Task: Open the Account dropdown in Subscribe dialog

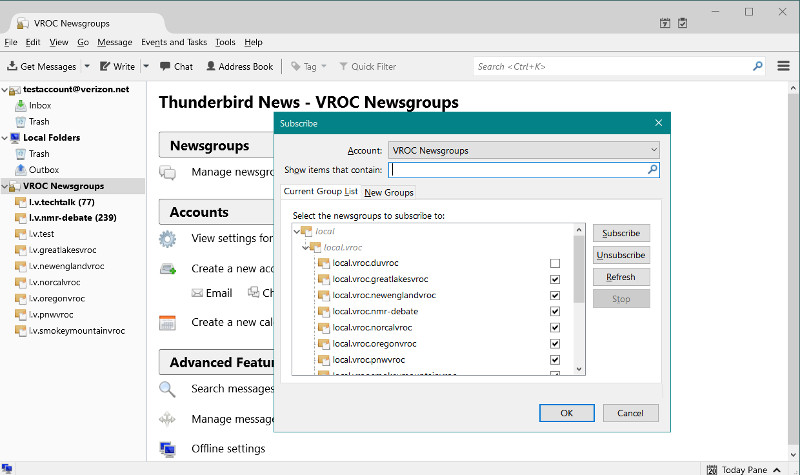Action: pos(523,151)
